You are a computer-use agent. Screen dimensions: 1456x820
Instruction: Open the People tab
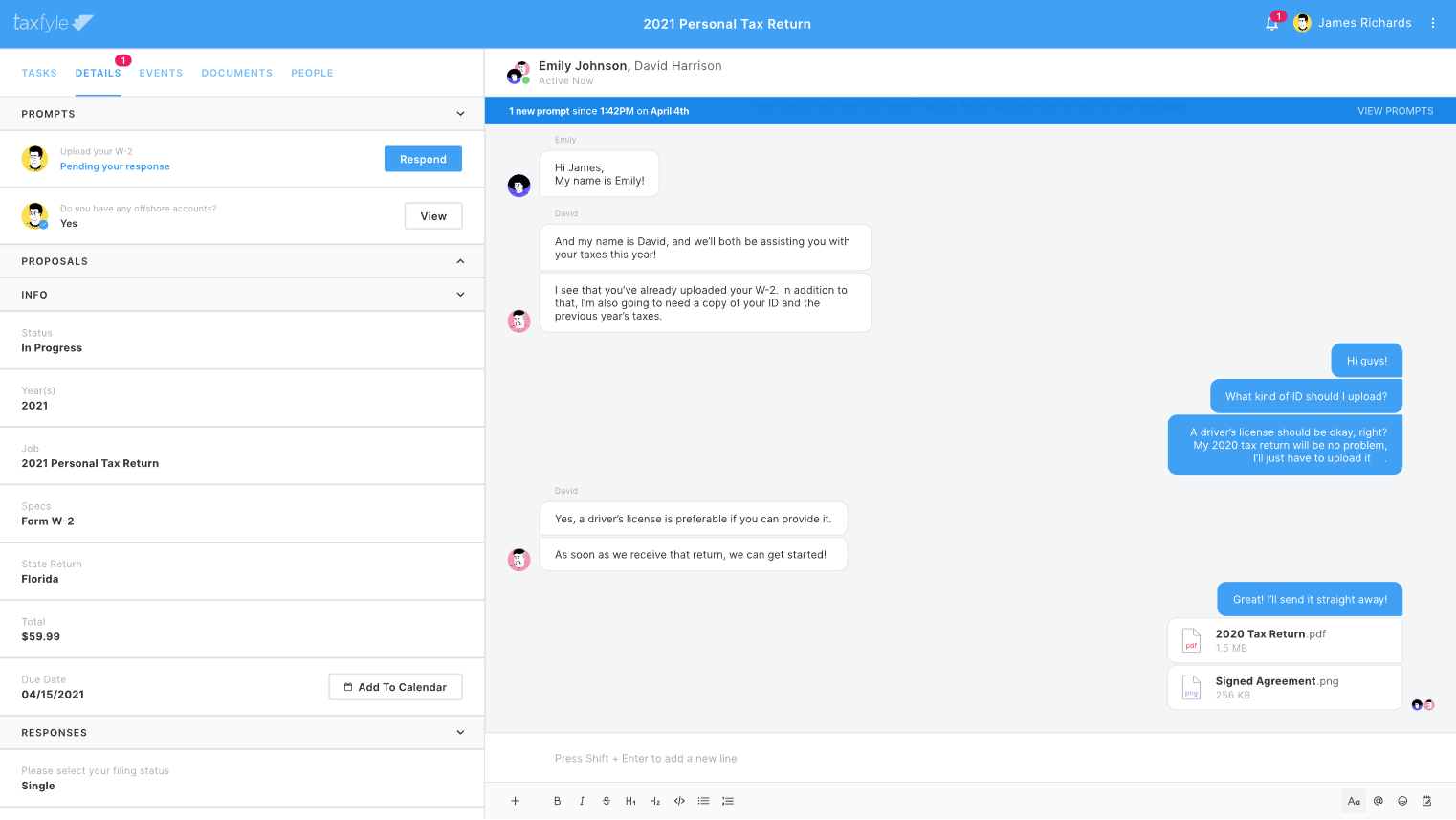312,73
